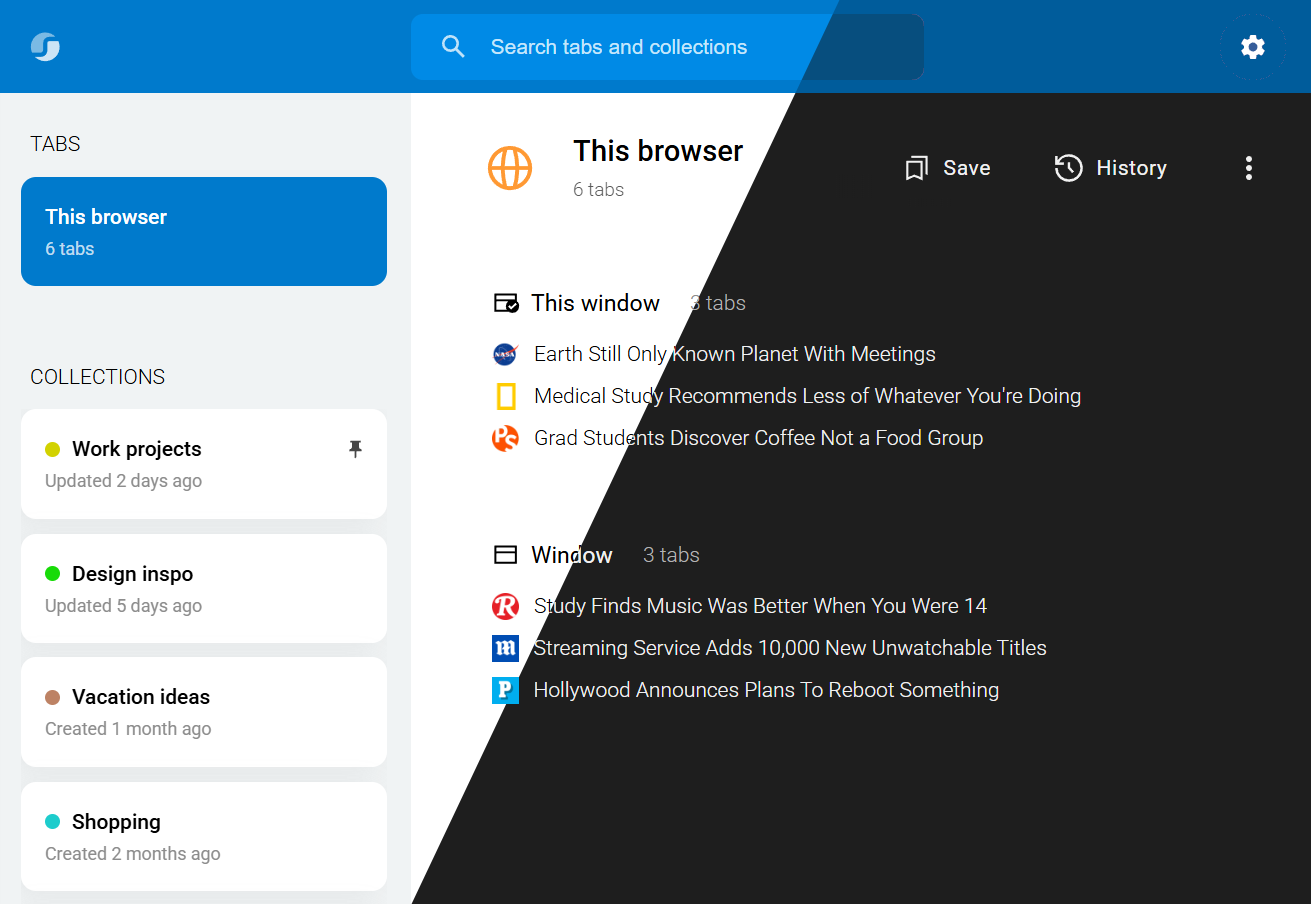Open the History view

pyautogui.click(x=1111, y=168)
